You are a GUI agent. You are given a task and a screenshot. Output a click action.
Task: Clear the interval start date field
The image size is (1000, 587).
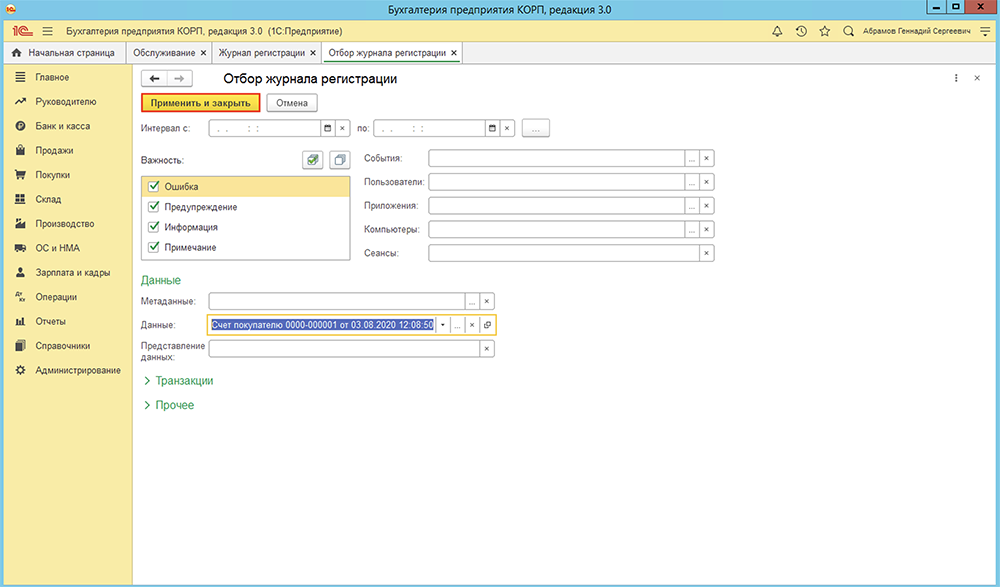[342, 128]
